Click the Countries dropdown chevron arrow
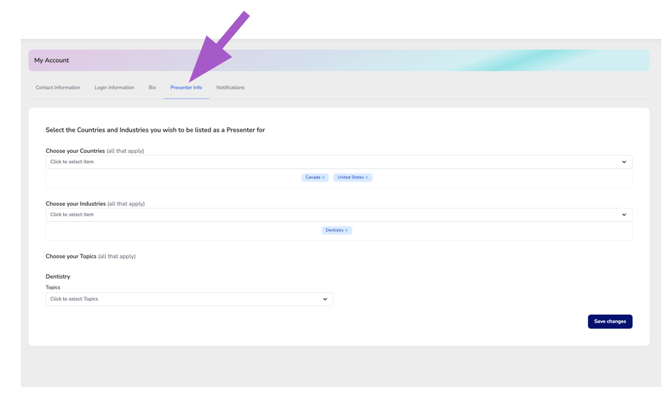670x393 pixels. (624, 162)
